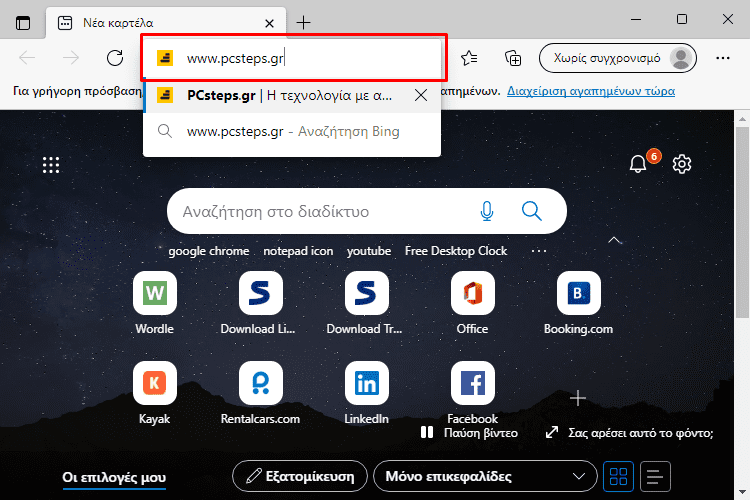Open the Favorites star icon
Image resolution: width=750 pixels, height=500 pixels.
pos(469,58)
